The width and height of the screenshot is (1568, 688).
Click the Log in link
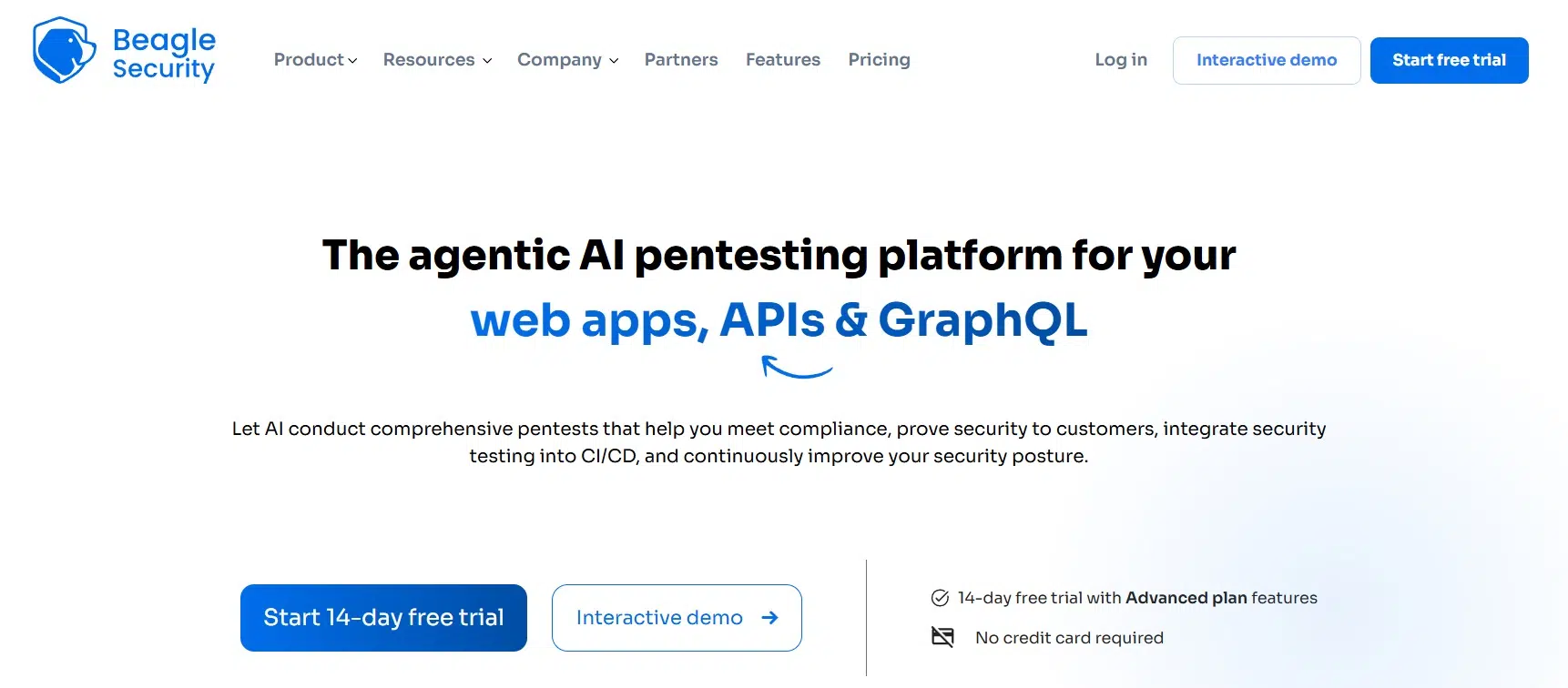(1121, 59)
